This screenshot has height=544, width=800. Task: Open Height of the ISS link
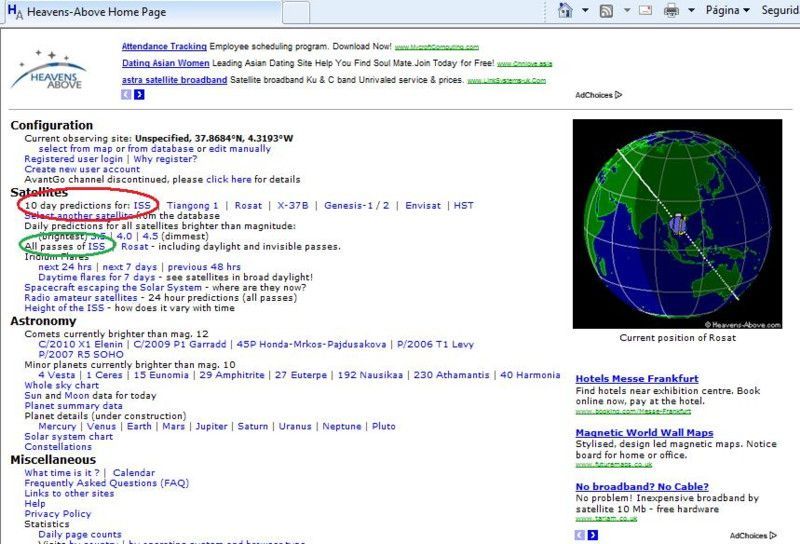click(x=64, y=308)
